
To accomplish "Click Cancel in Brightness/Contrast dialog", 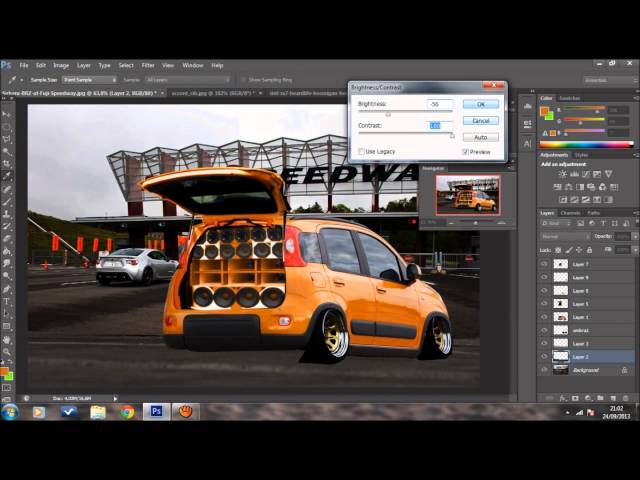I will point(481,121).
